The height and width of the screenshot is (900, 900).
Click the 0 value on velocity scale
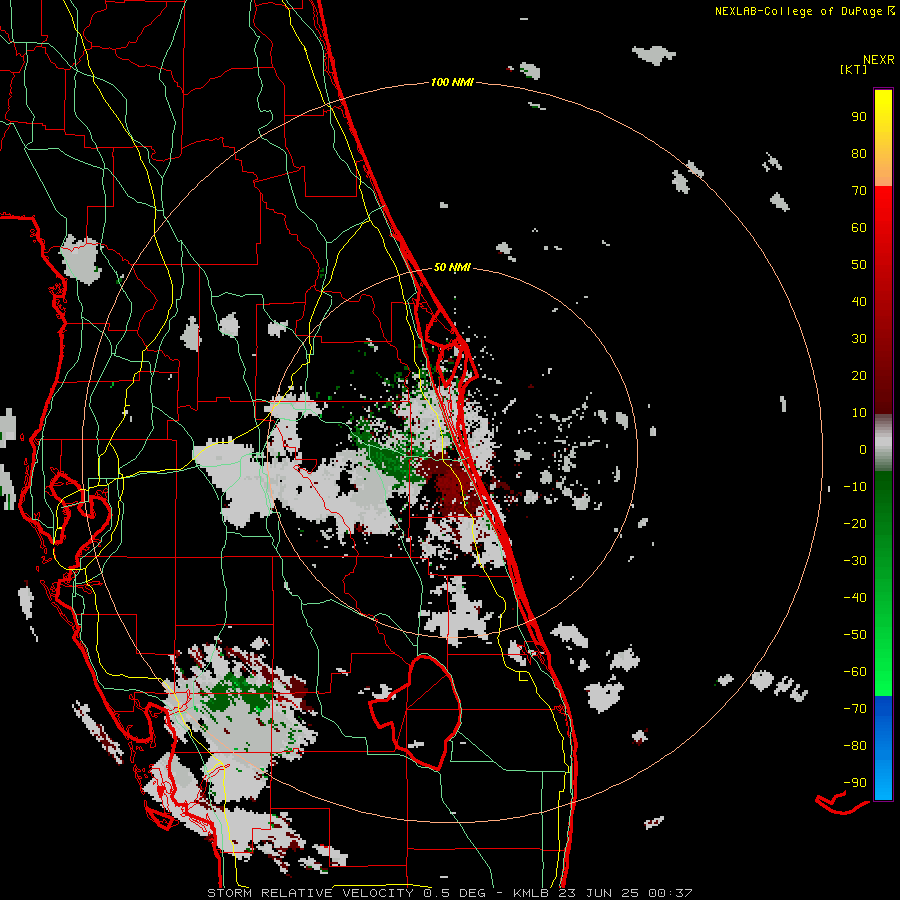863,450
